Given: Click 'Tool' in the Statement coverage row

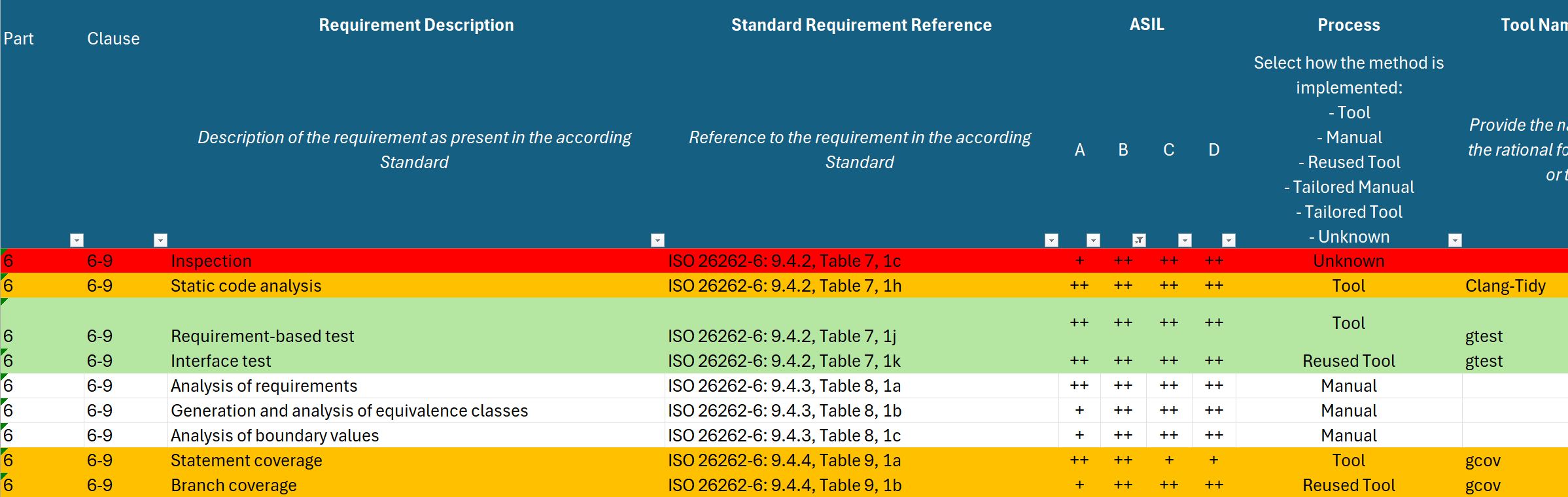Looking at the screenshot, I should pyautogui.click(x=1349, y=460).
